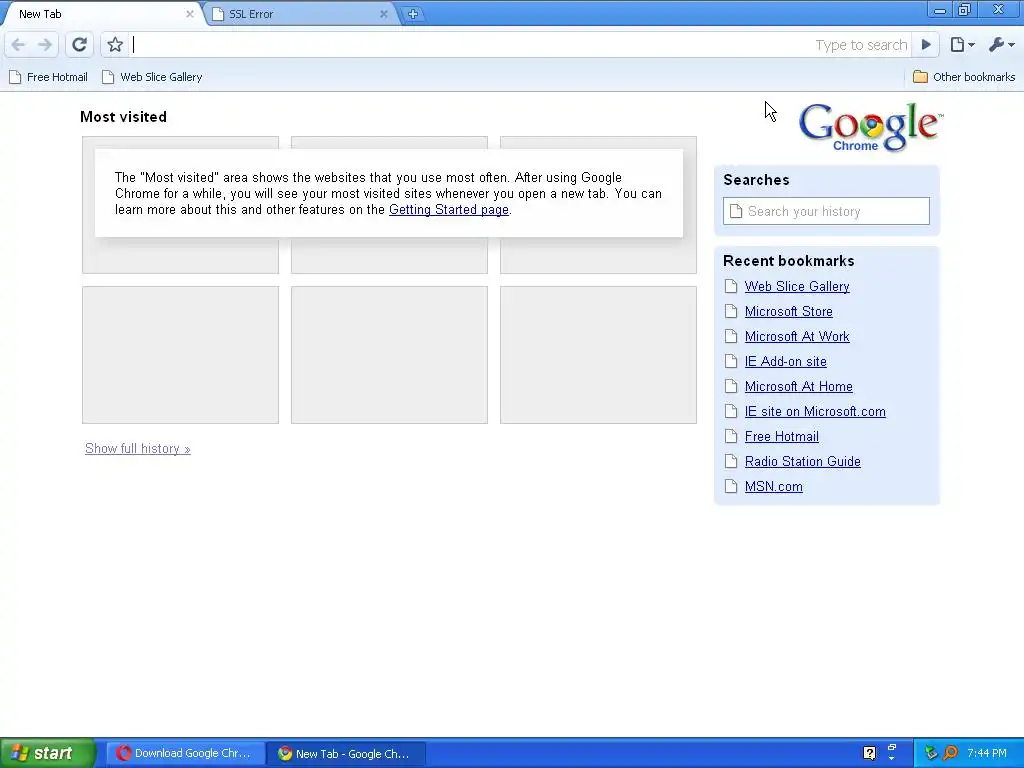1024x768 pixels.
Task: Open Free Hotmail link in Recent bookmarks
Action: [x=781, y=436]
